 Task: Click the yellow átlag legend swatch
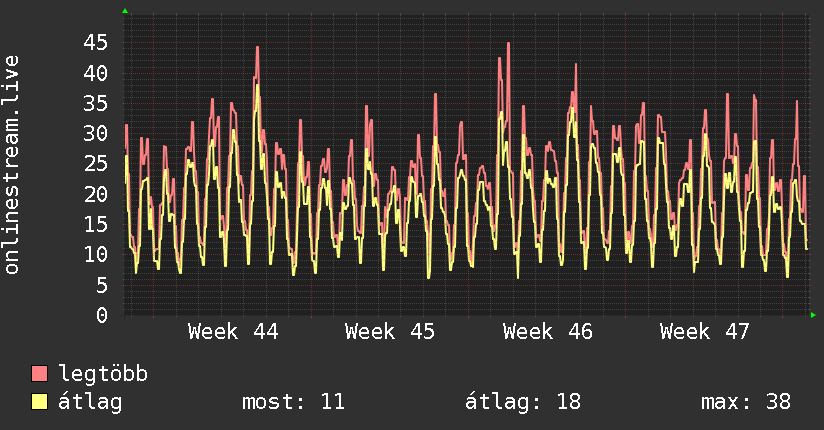[x=39, y=401]
